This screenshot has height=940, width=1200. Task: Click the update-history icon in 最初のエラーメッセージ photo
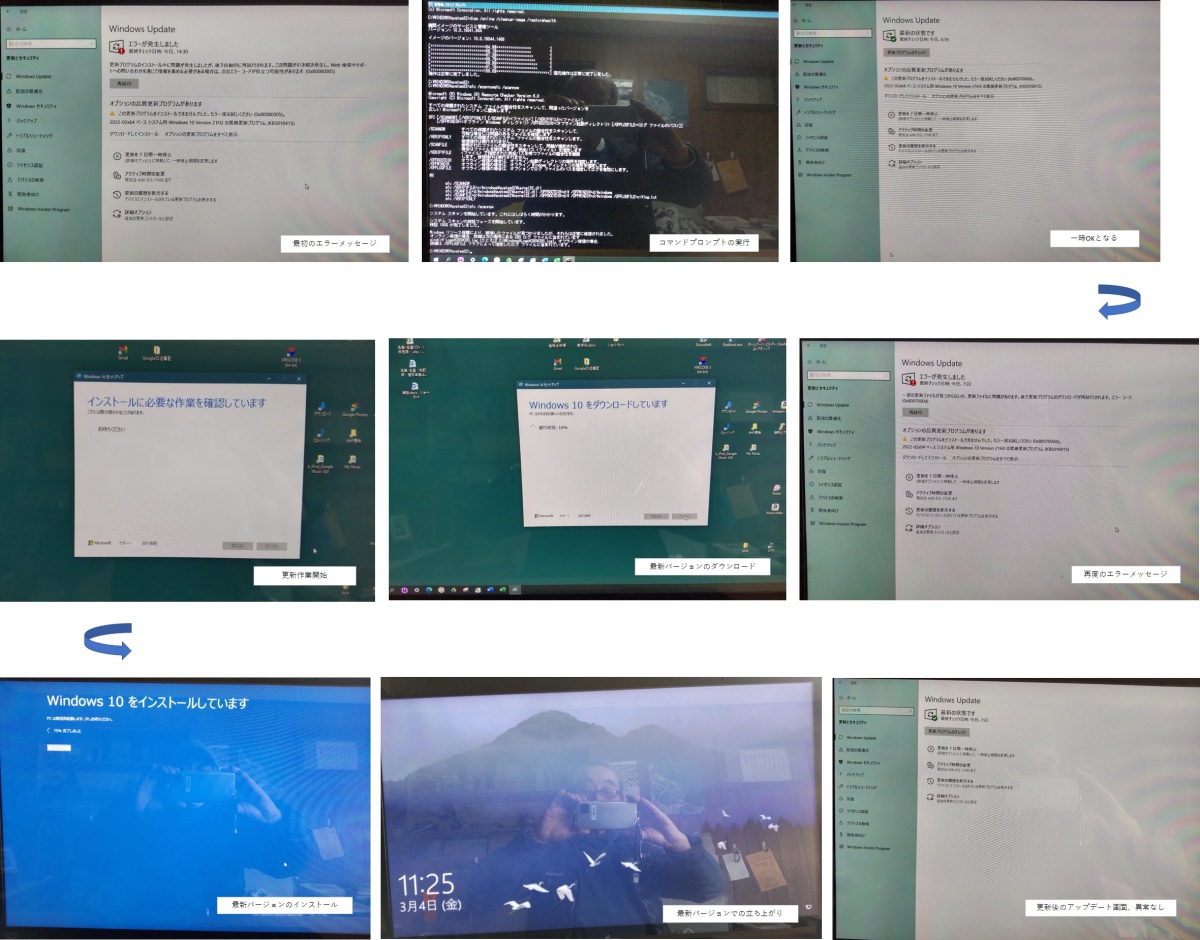pos(117,194)
